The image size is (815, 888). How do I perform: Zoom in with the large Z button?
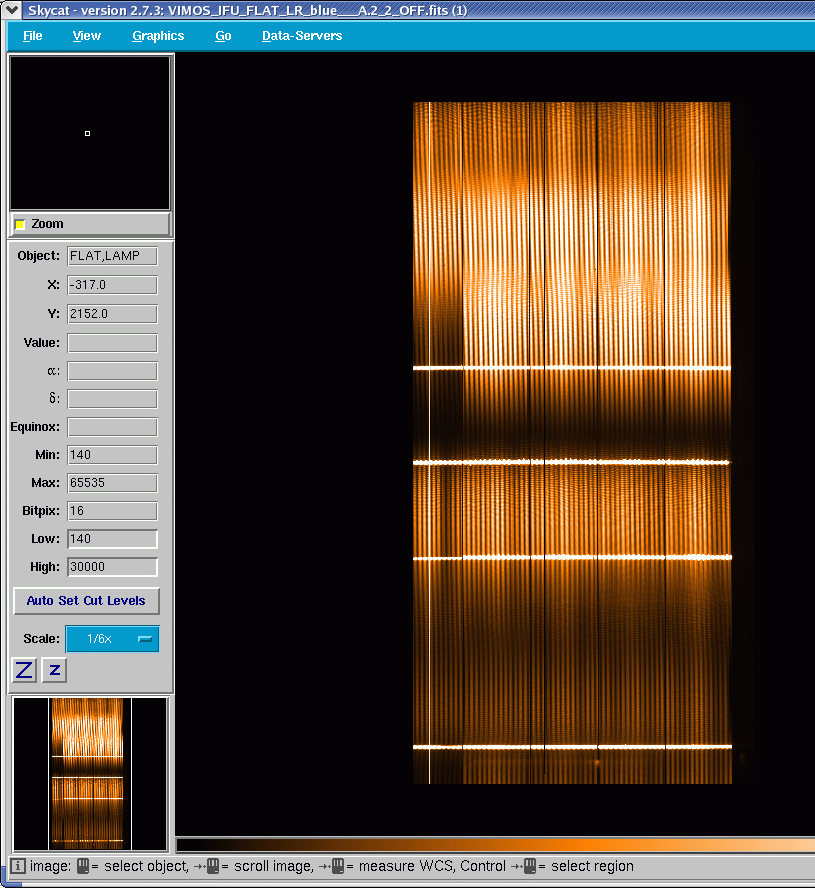[x=24, y=671]
